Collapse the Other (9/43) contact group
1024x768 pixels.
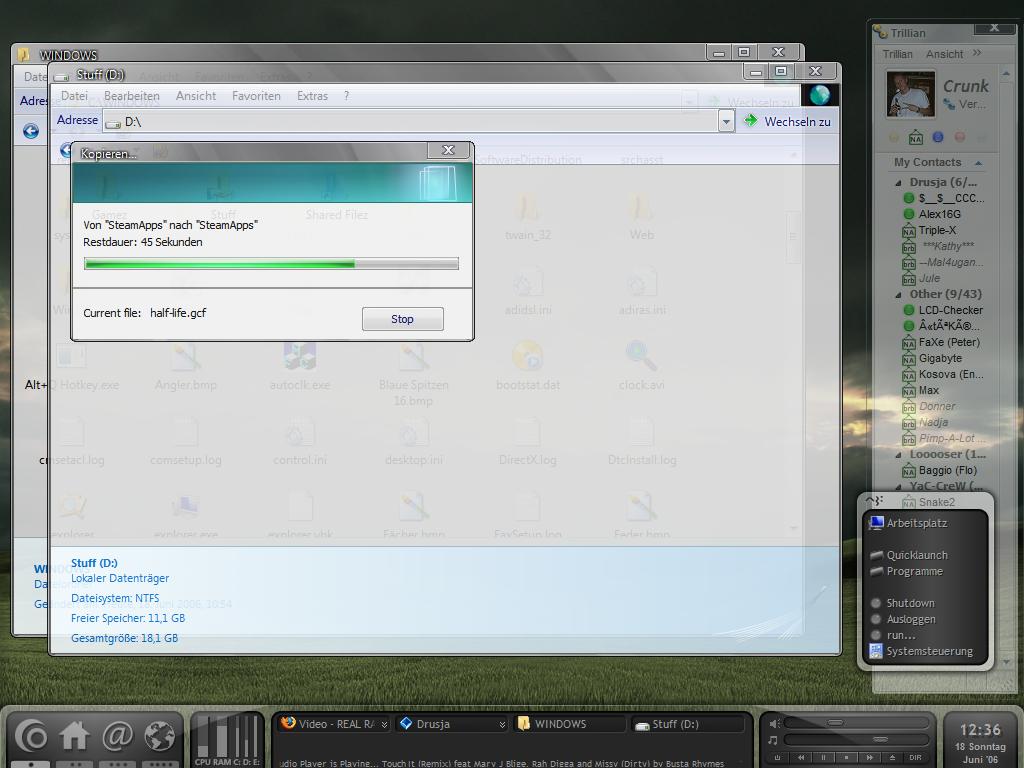[x=899, y=295]
